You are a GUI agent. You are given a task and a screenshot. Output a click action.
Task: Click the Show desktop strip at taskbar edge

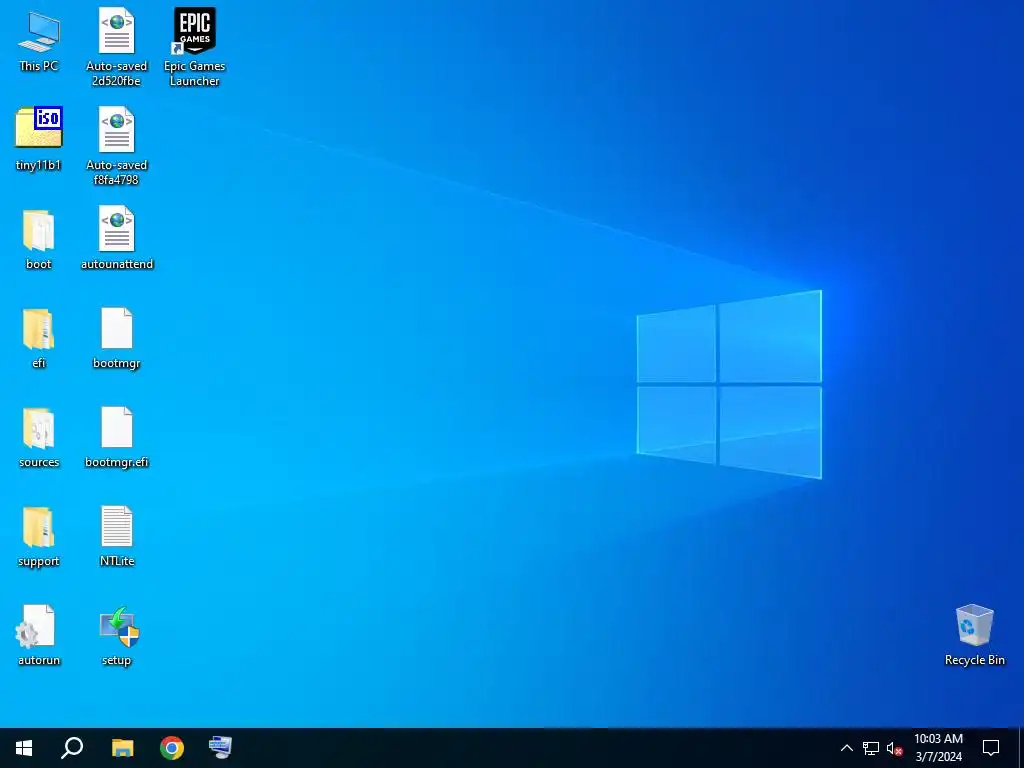(x=1021, y=748)
